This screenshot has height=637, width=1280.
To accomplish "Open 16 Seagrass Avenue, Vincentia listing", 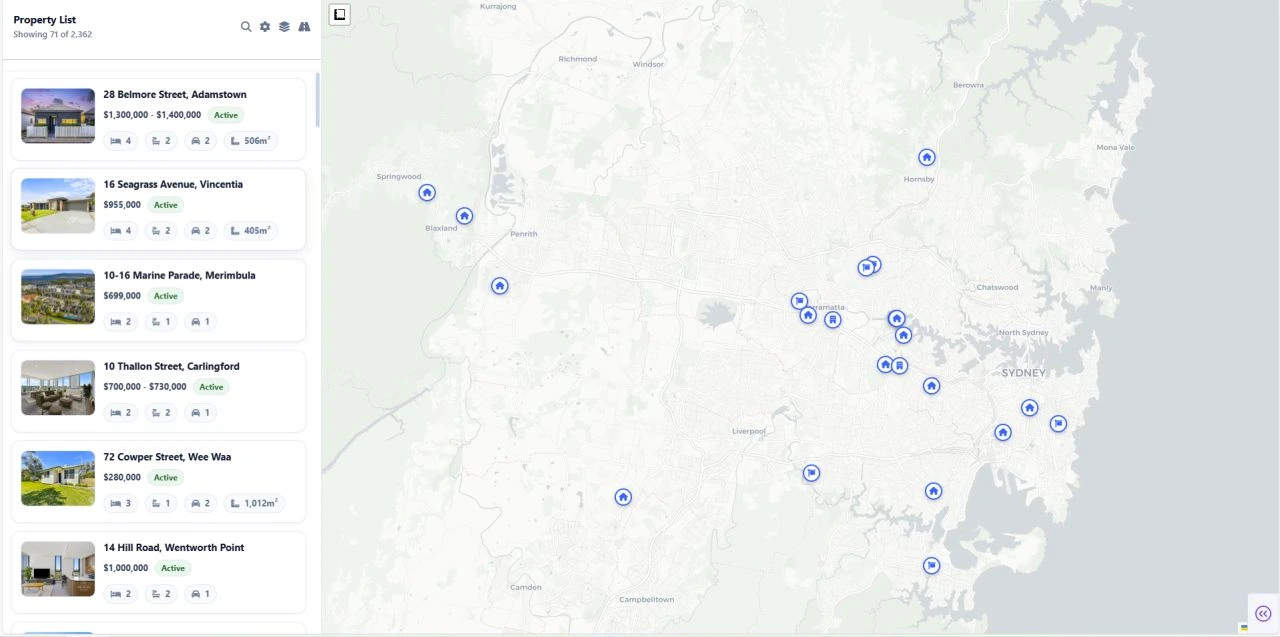I will [173, 185].
